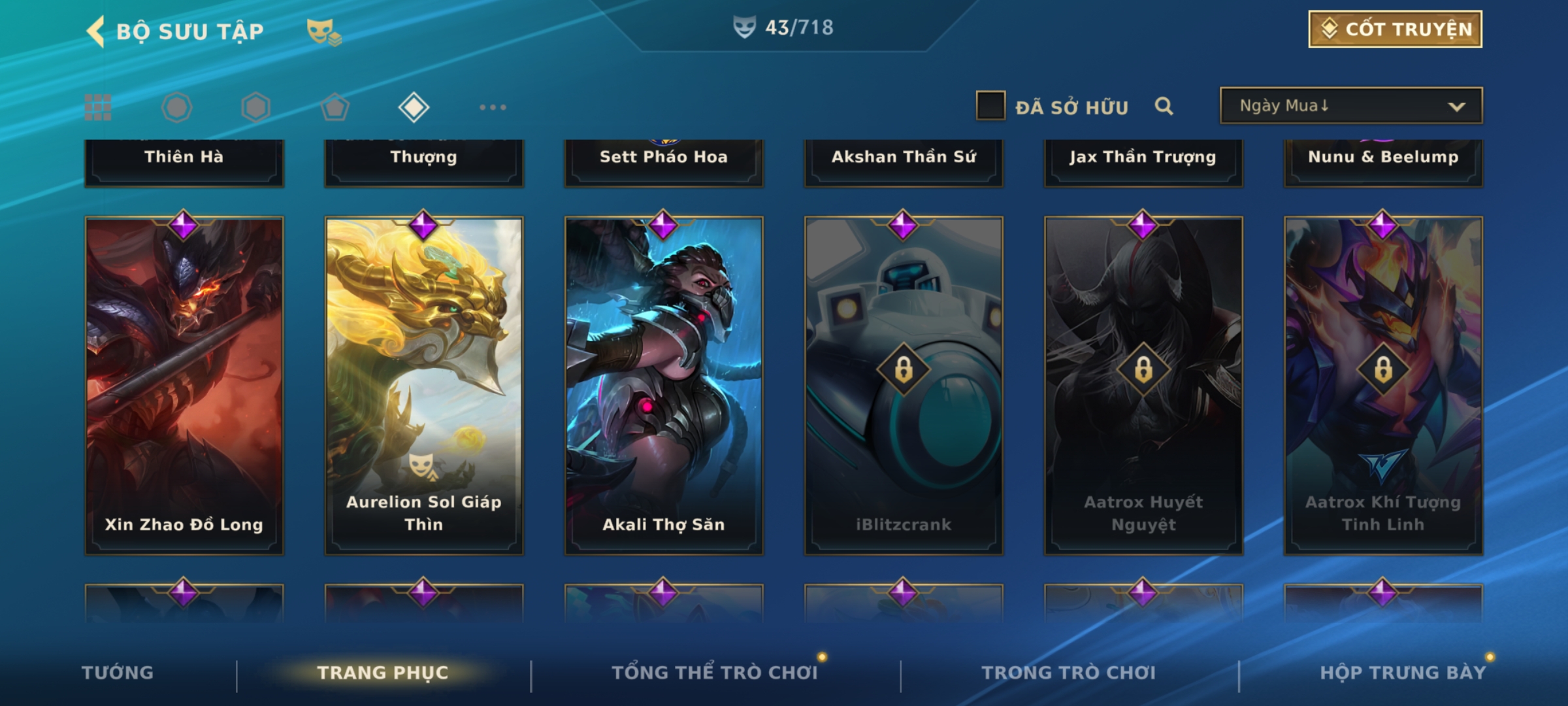
Task: Open the Xin Zhao Đồ Long skin card
Action: (184, 386)
